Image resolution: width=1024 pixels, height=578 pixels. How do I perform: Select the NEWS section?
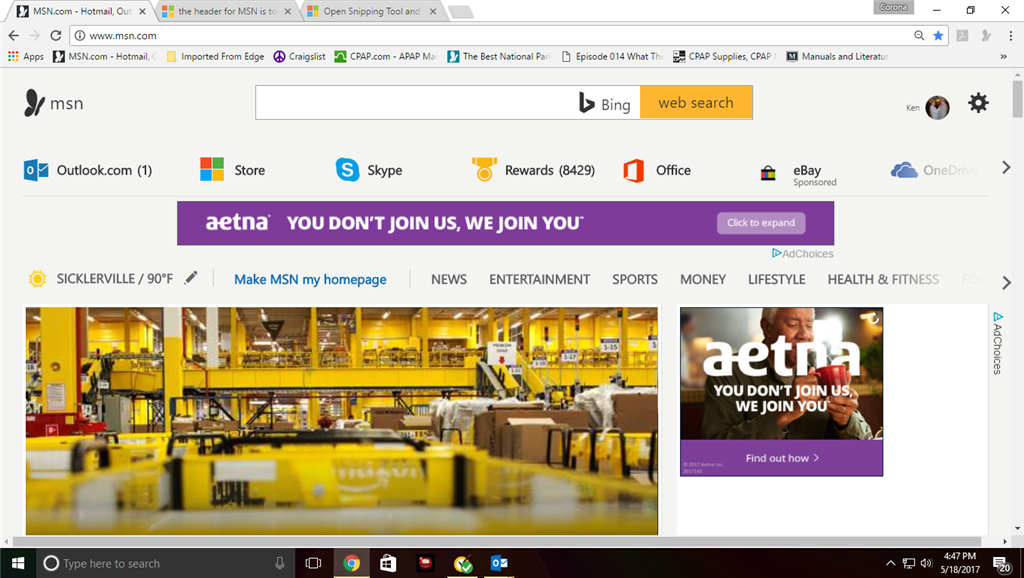coord(449,280)
